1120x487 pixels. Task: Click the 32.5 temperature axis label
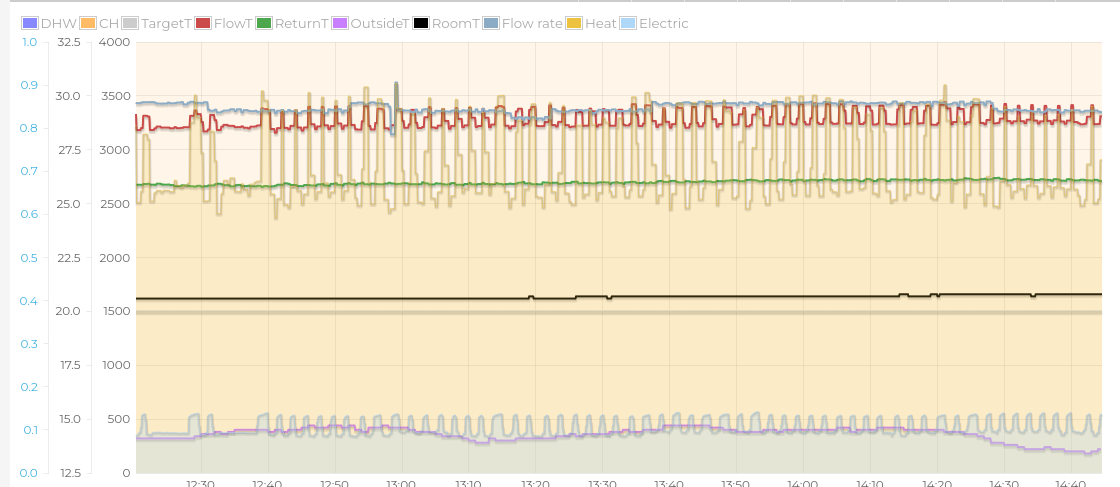[x=68, y=42]
